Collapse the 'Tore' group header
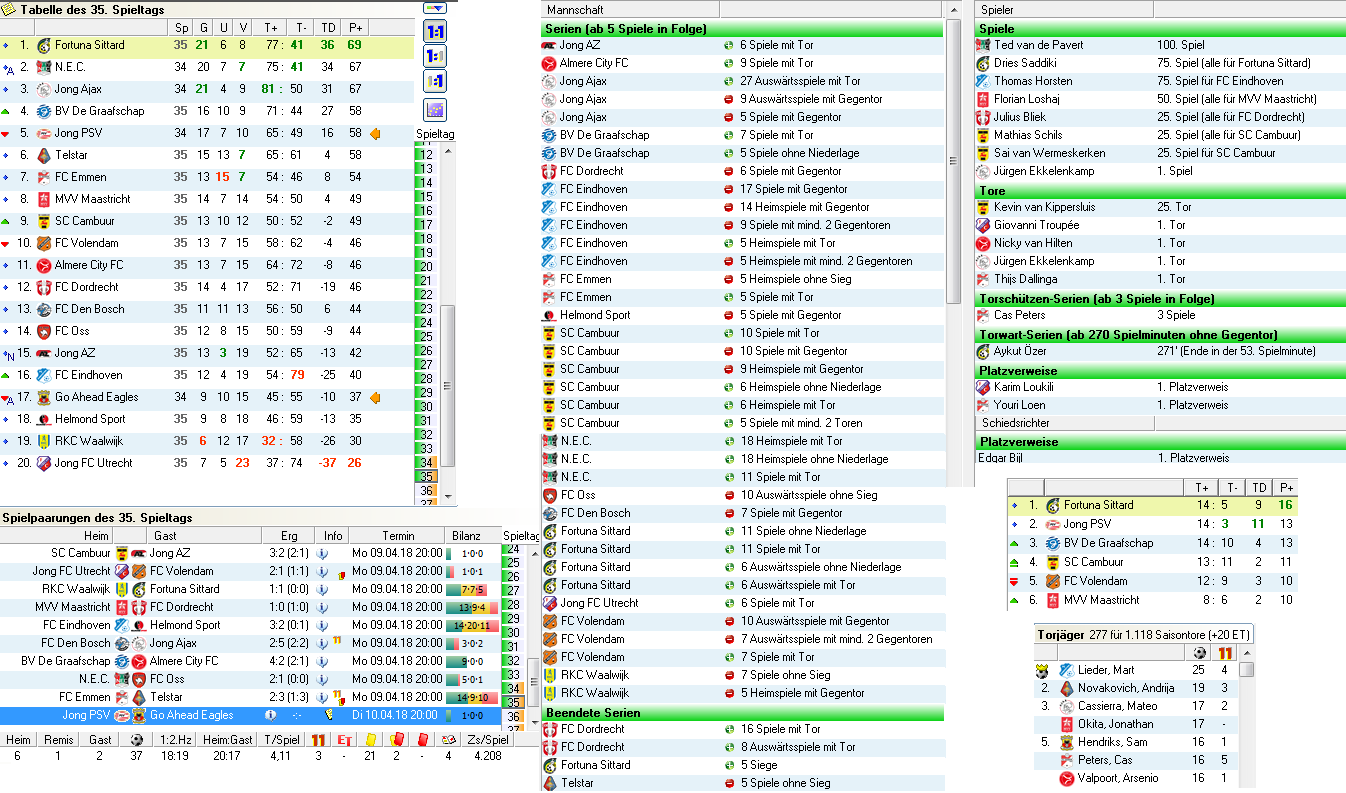Image resolution: width=1346 pixels, height=793 pixels. point(1160,190)
